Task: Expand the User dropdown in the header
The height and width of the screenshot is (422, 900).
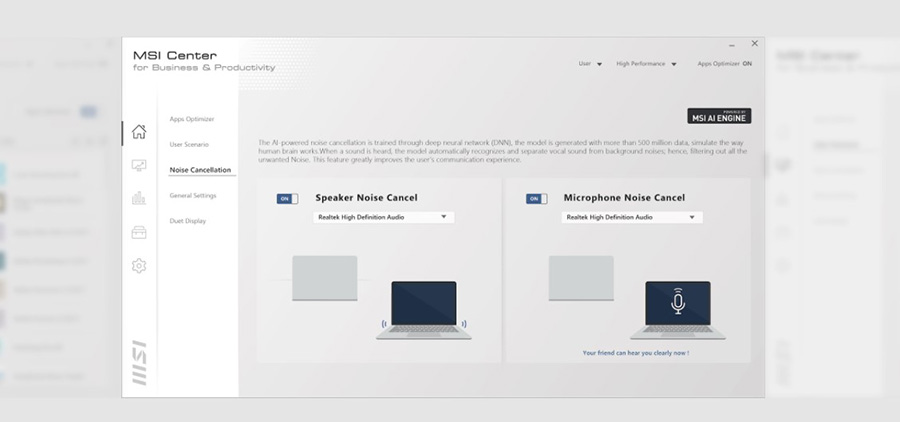Action: pyautogui.click(x=590, y=64)
